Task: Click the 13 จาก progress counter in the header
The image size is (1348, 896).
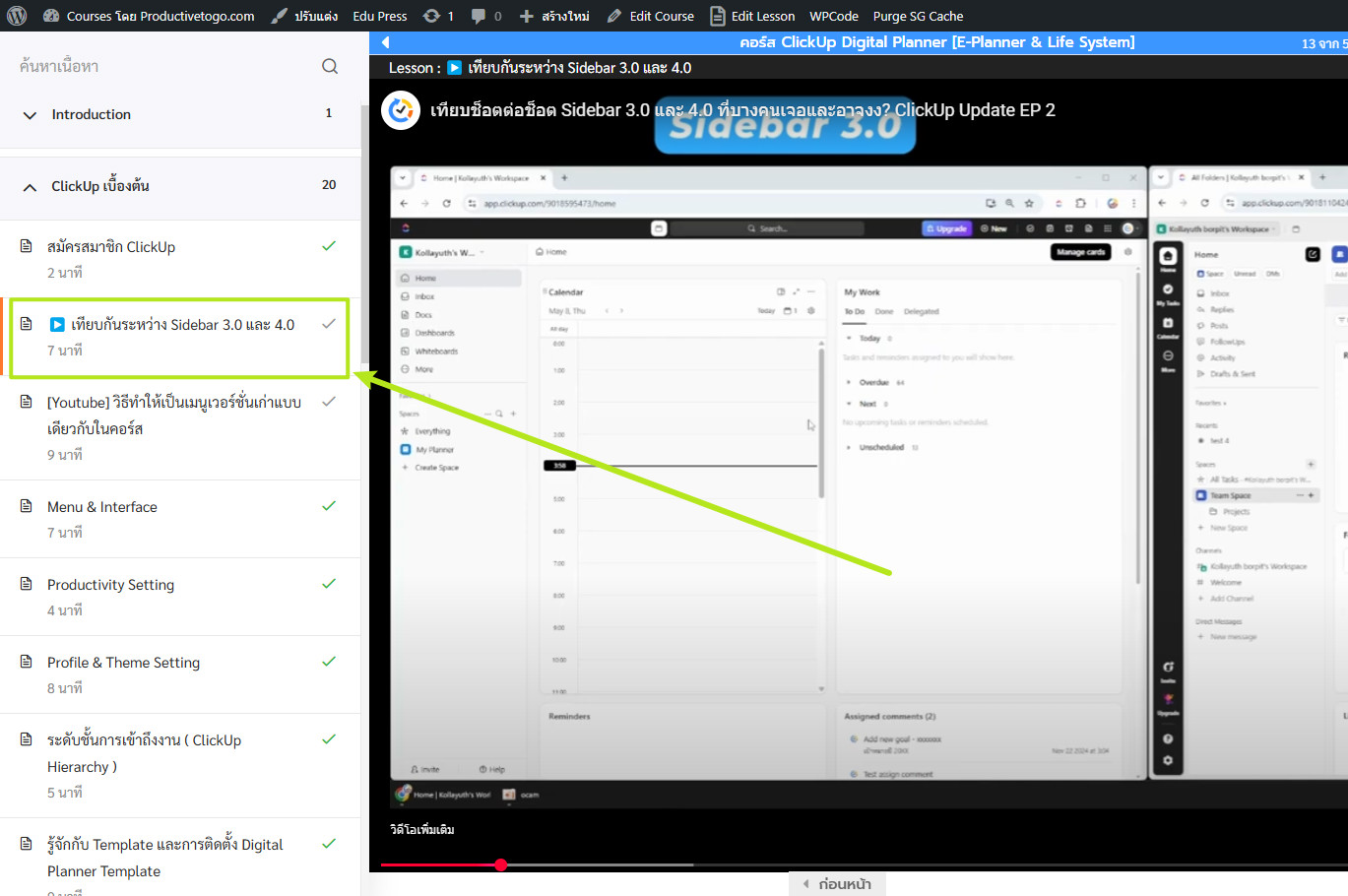Action: (x=1324, y=43)
